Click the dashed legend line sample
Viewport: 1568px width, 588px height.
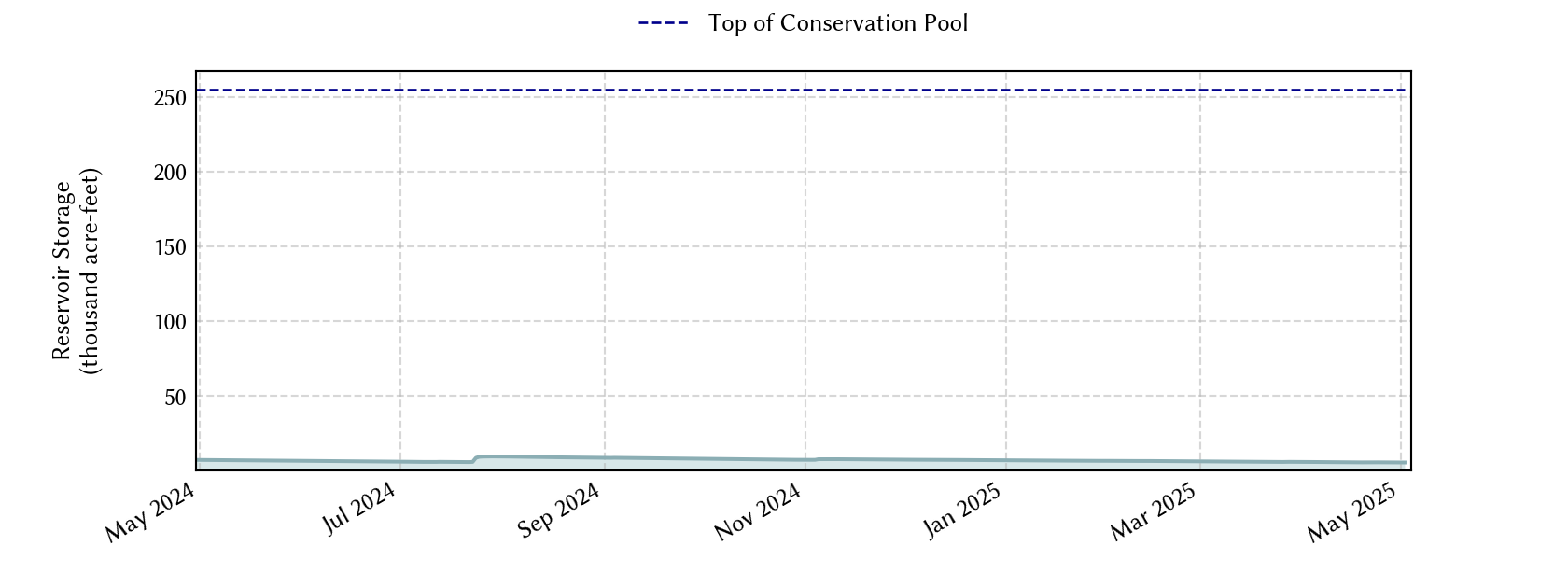tap(664, 23)
